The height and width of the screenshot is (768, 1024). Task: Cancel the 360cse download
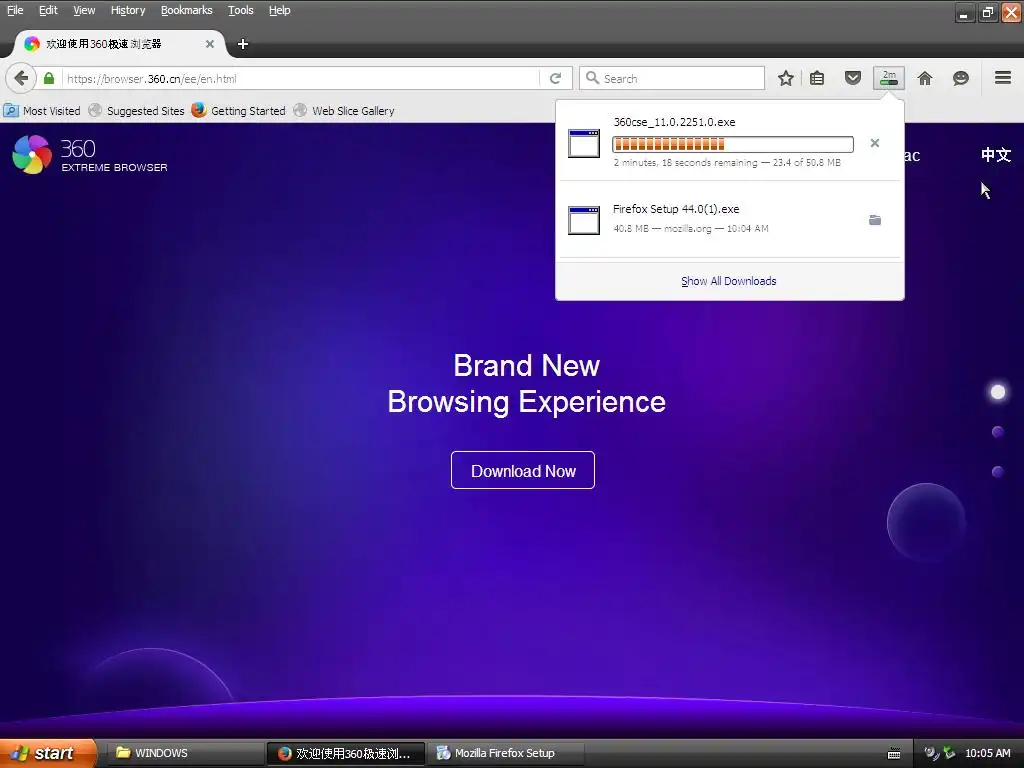pos(875,143)
